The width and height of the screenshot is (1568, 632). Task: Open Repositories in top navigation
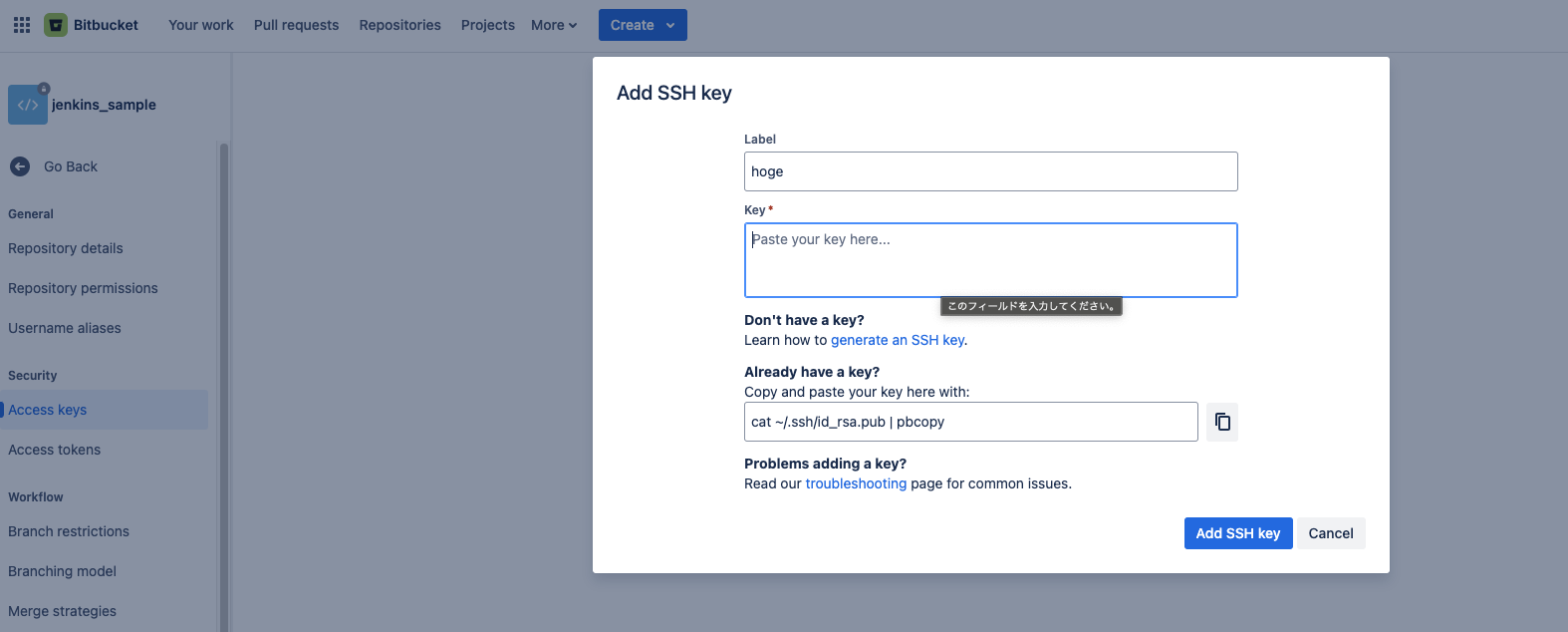399,25
